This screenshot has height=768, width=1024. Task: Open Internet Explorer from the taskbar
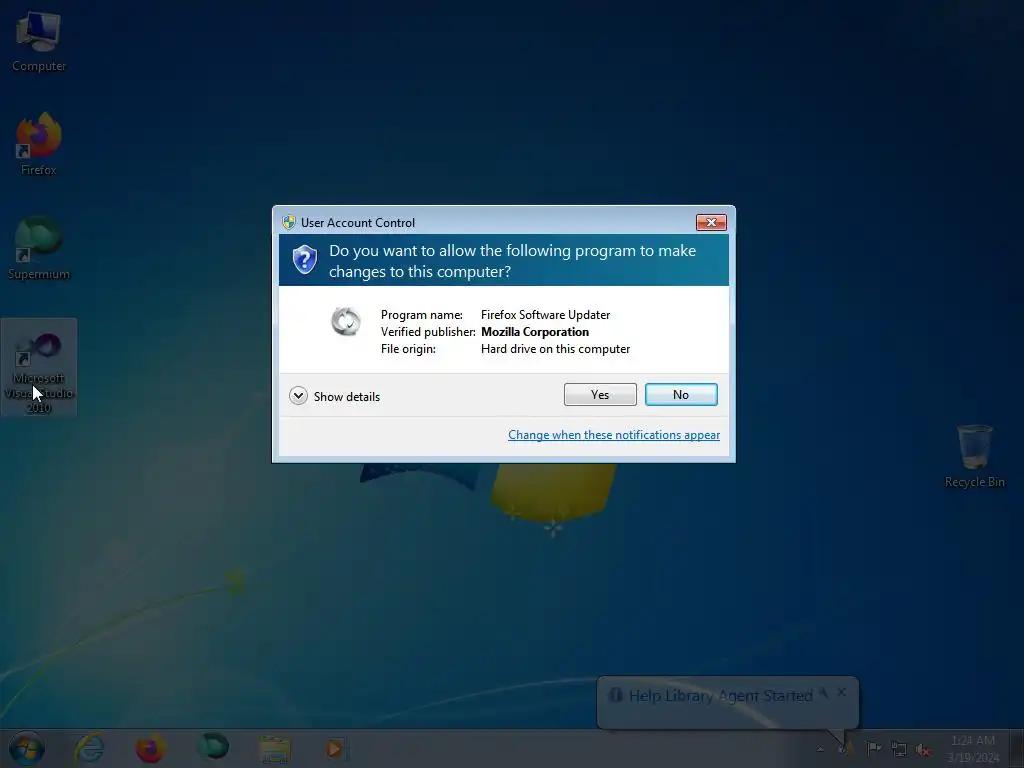[89, 748]
